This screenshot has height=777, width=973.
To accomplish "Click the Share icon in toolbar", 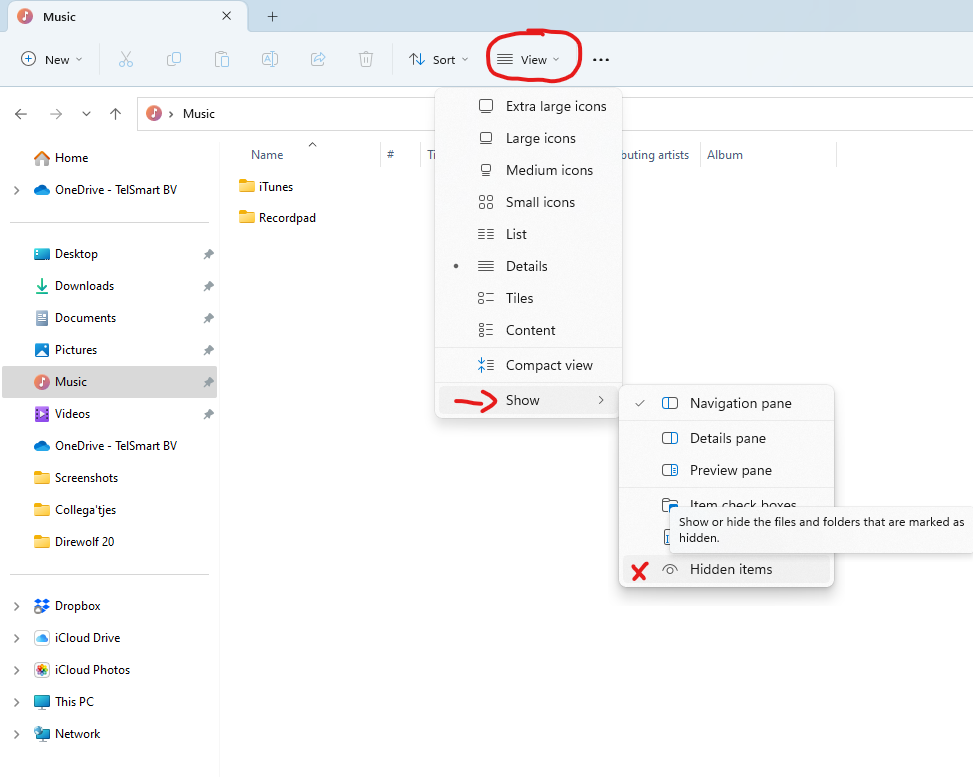I will [x=318, y=60].
